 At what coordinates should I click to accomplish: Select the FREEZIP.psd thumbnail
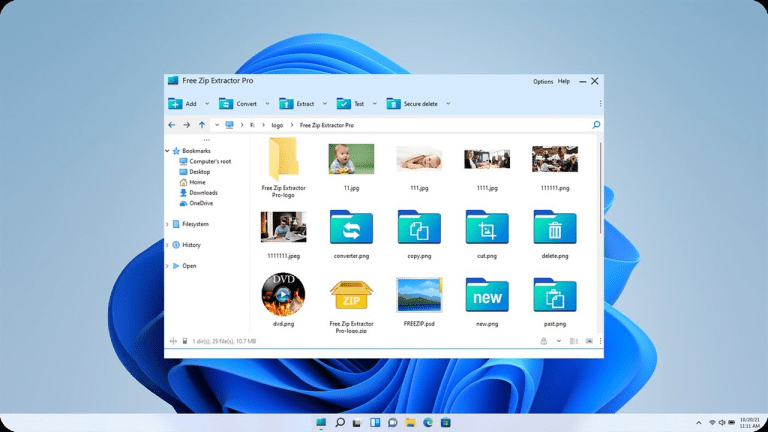click(x=419, y=295)
